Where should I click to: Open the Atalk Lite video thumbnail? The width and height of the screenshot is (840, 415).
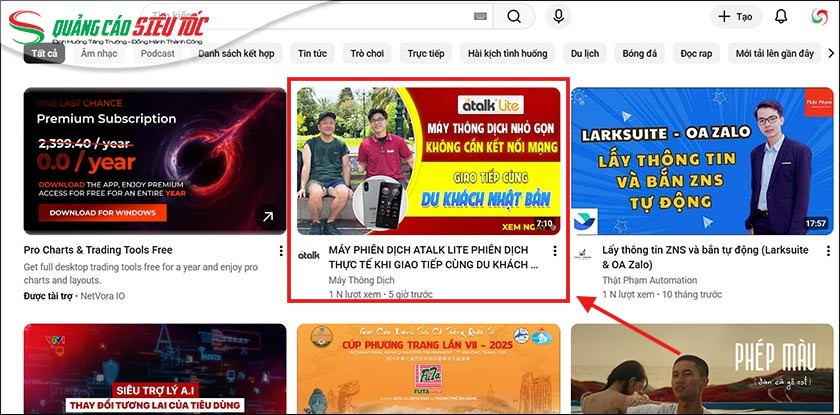click(429, 161)
